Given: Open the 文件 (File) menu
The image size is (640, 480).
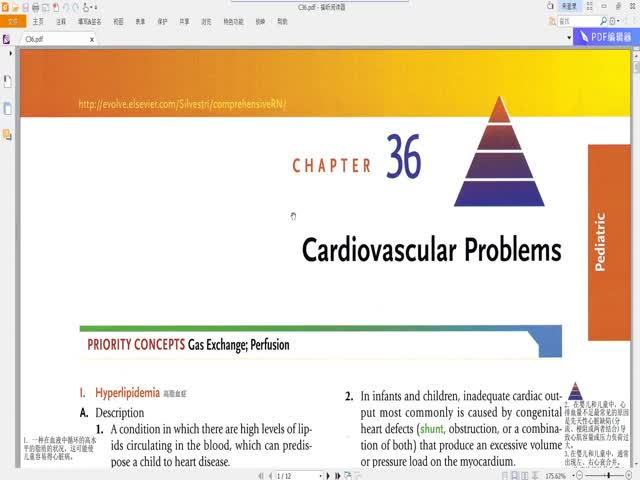Looking at the screenshot, I should click(13, 20).
